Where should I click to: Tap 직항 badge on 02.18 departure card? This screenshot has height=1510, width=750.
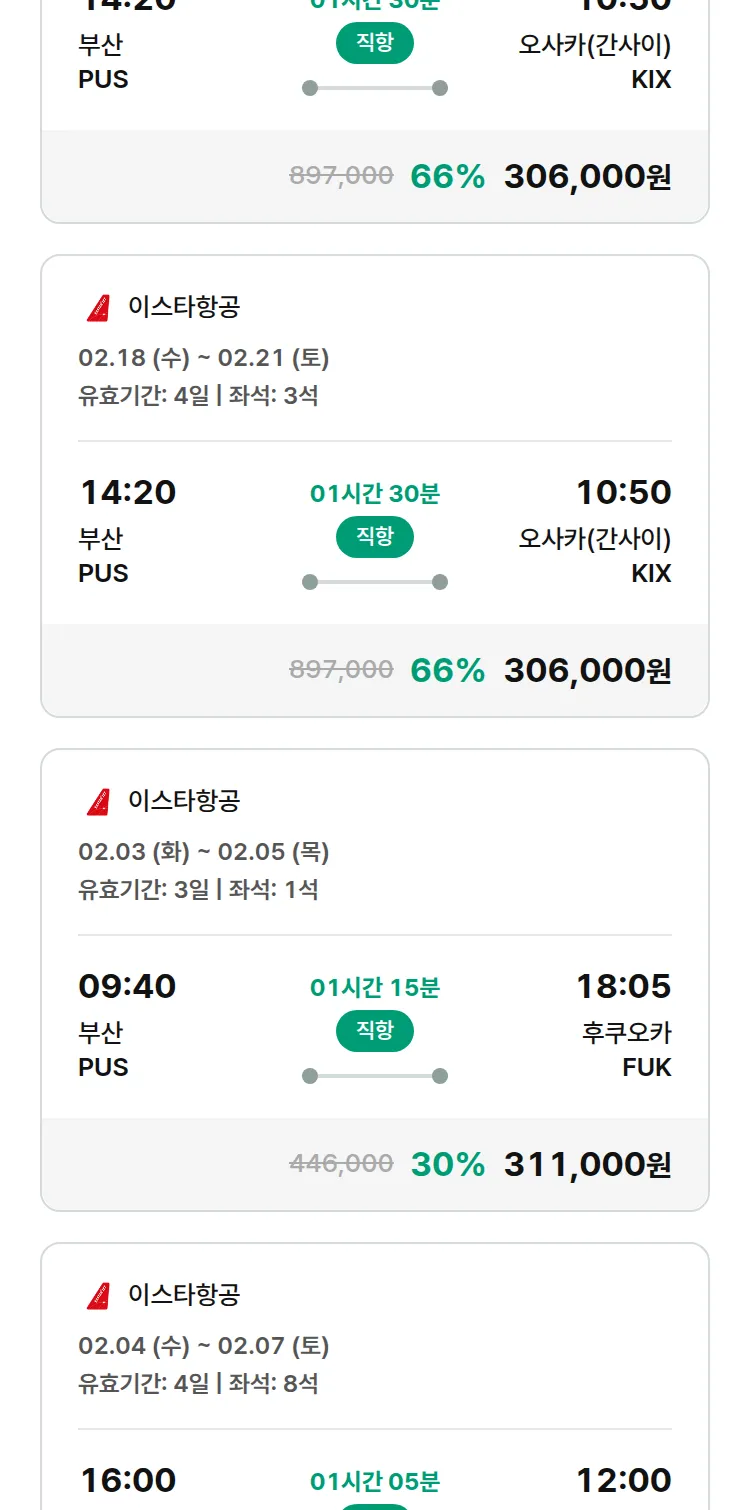point(375,537)
